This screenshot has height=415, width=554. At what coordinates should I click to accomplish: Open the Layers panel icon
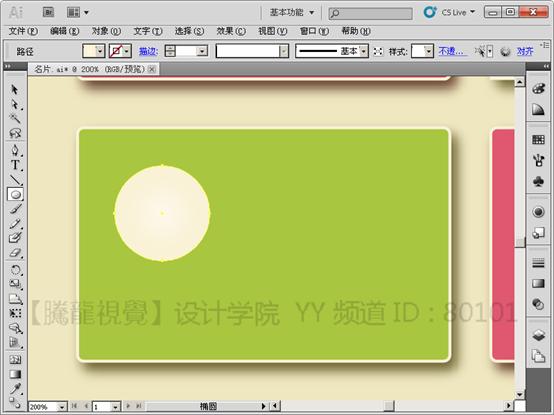coord(538,335)
